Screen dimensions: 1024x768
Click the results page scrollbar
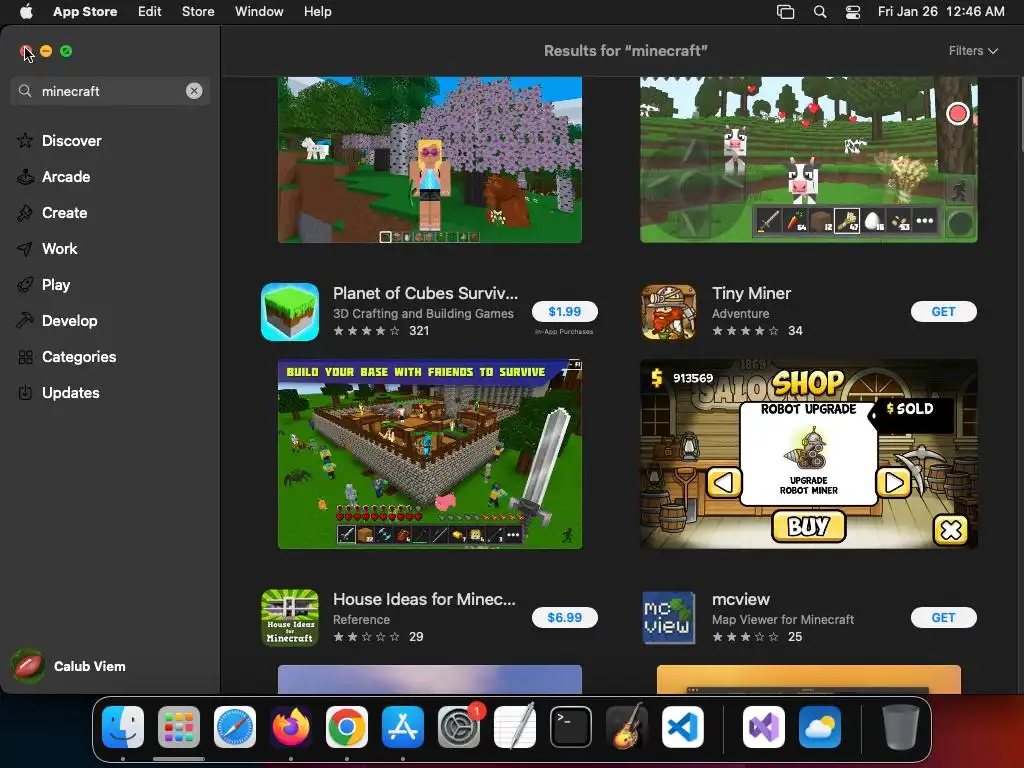(1021, 116)
